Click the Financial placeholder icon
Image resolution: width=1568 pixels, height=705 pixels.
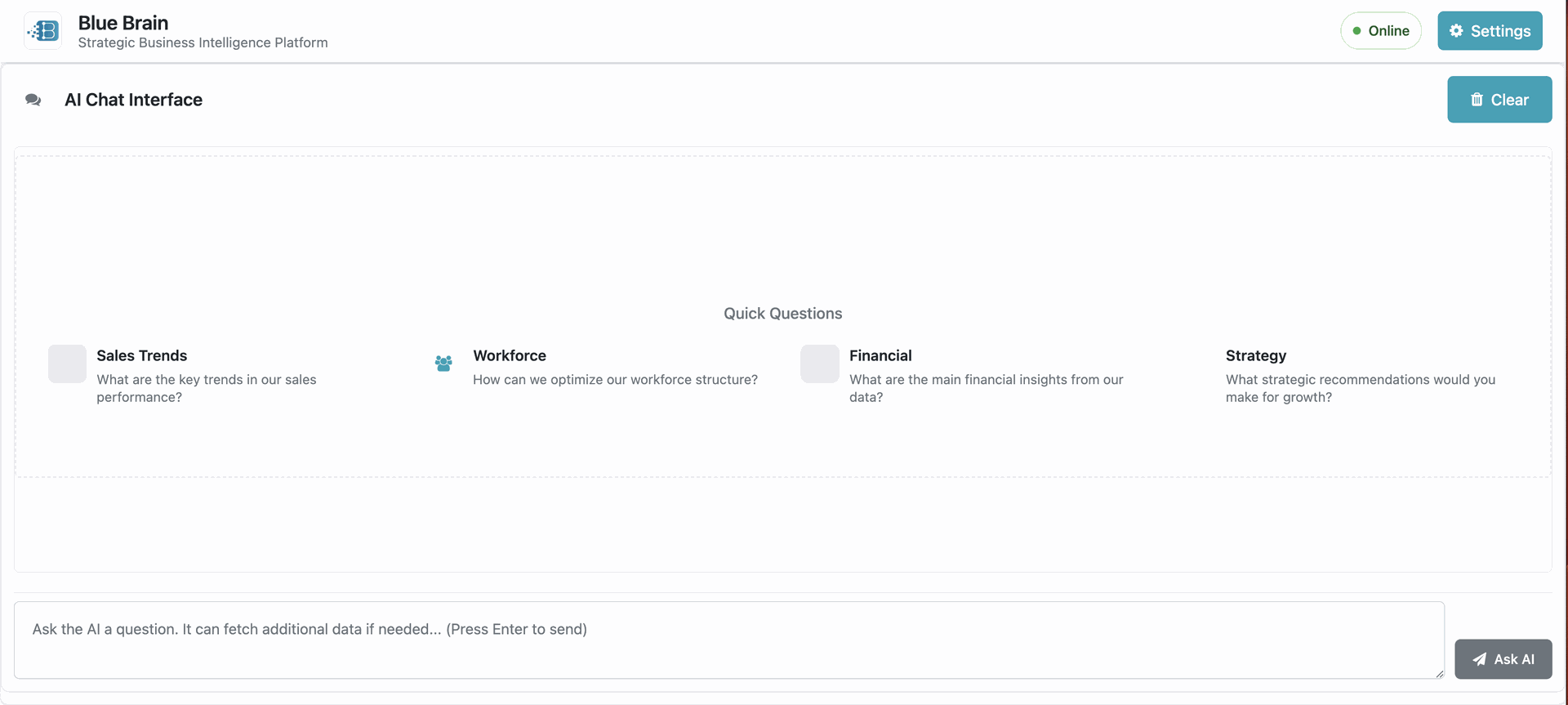coord(820,364)
